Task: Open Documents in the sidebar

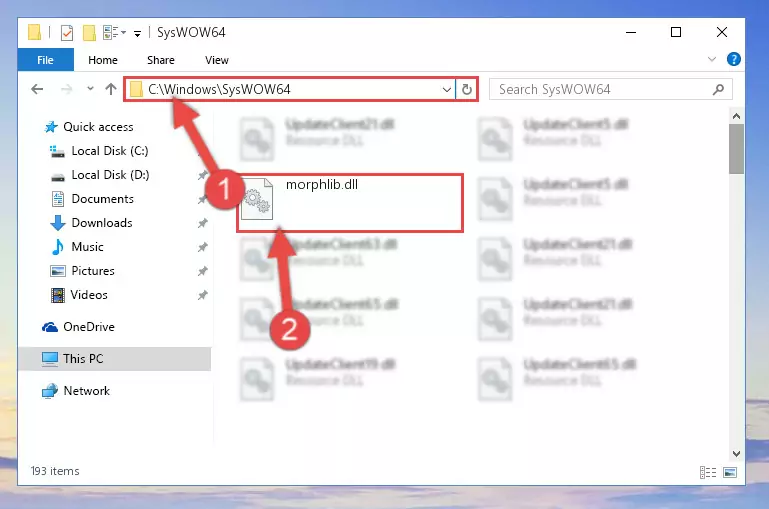Action: 92,199
